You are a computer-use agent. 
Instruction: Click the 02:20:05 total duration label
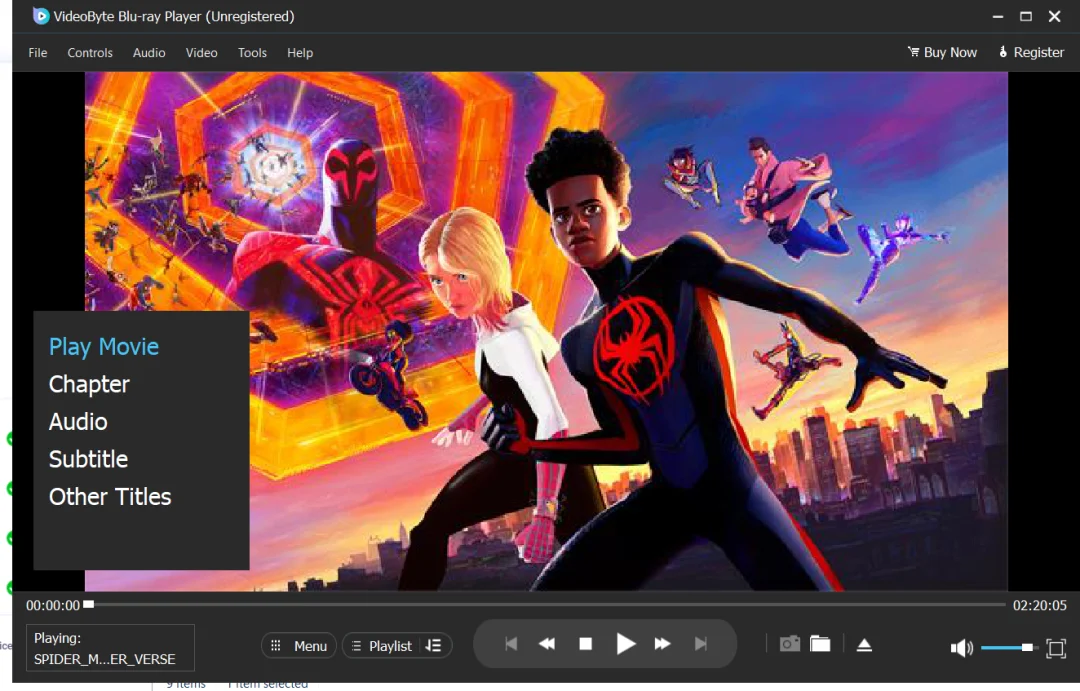click(x=1039, y=606)
